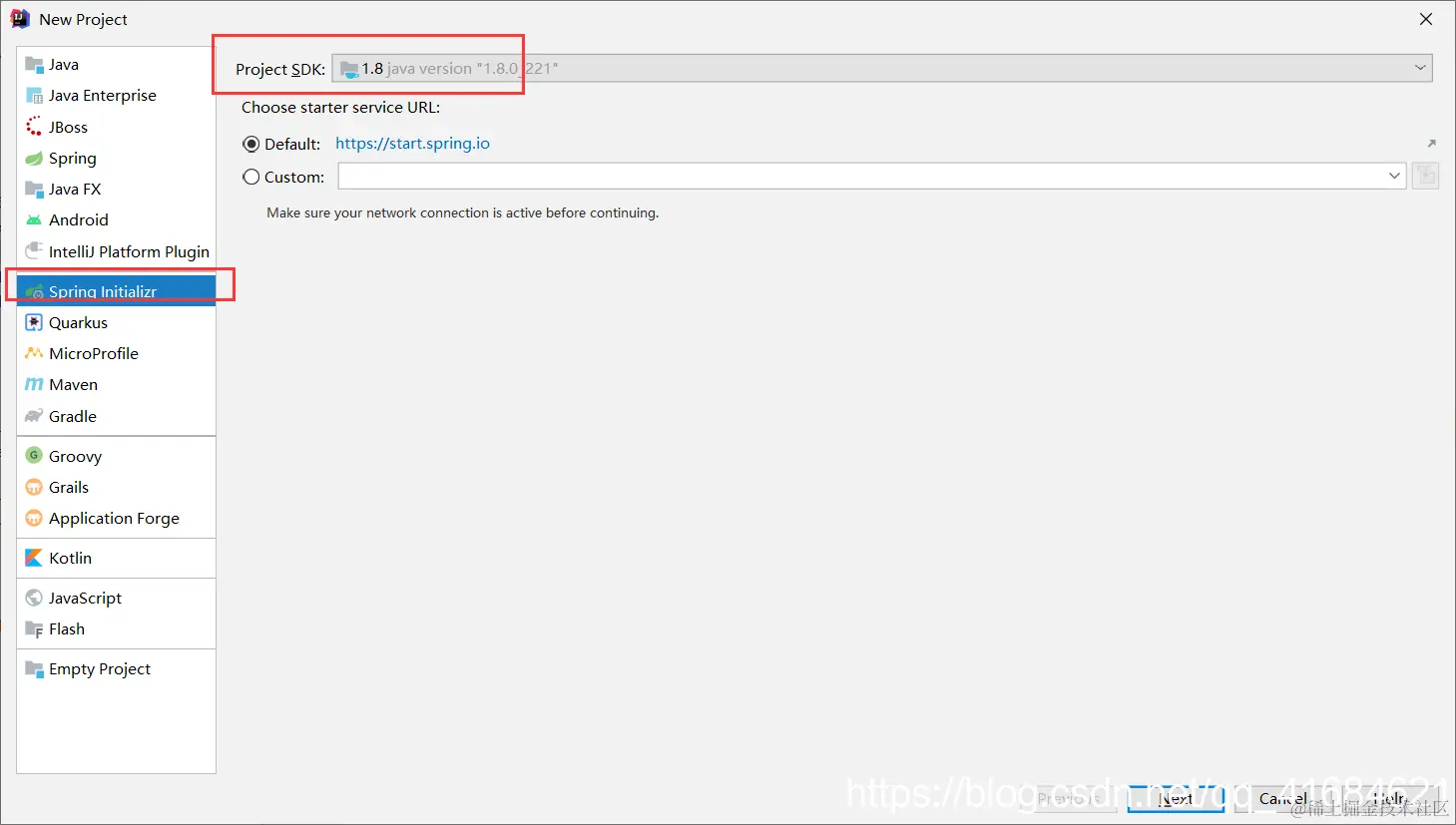1456x825 pixels.
Task: Click the Spring leaf icon
Action: [34, 159]
